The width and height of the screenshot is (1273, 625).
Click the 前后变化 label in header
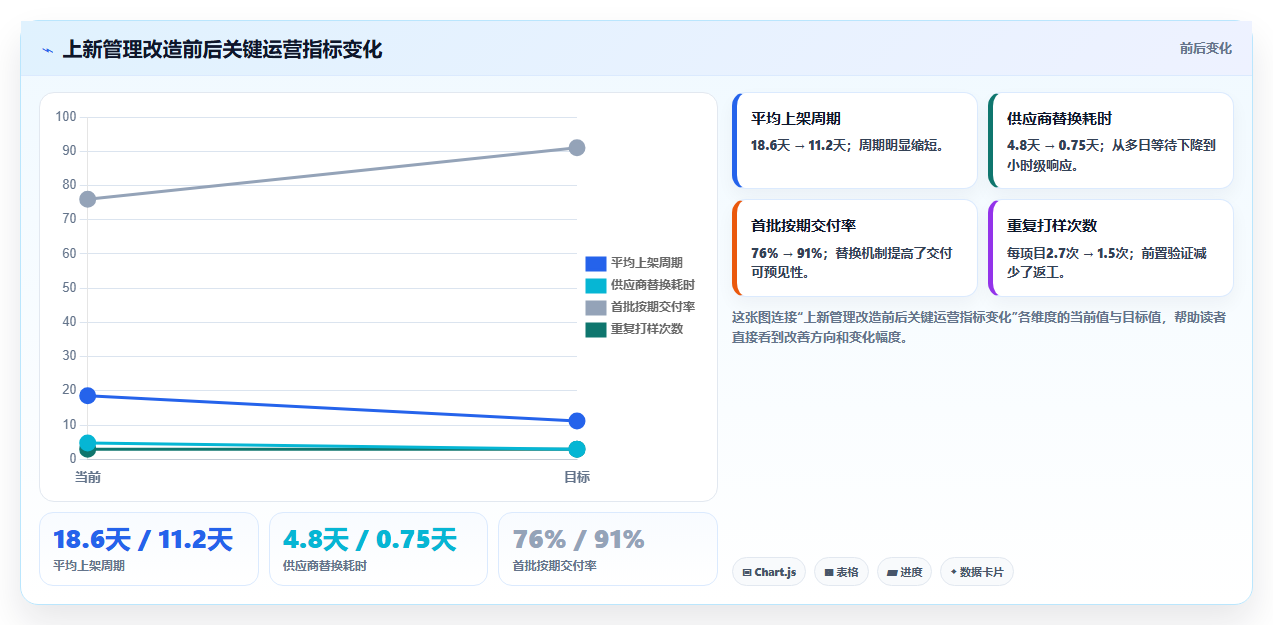point(1205,48)
